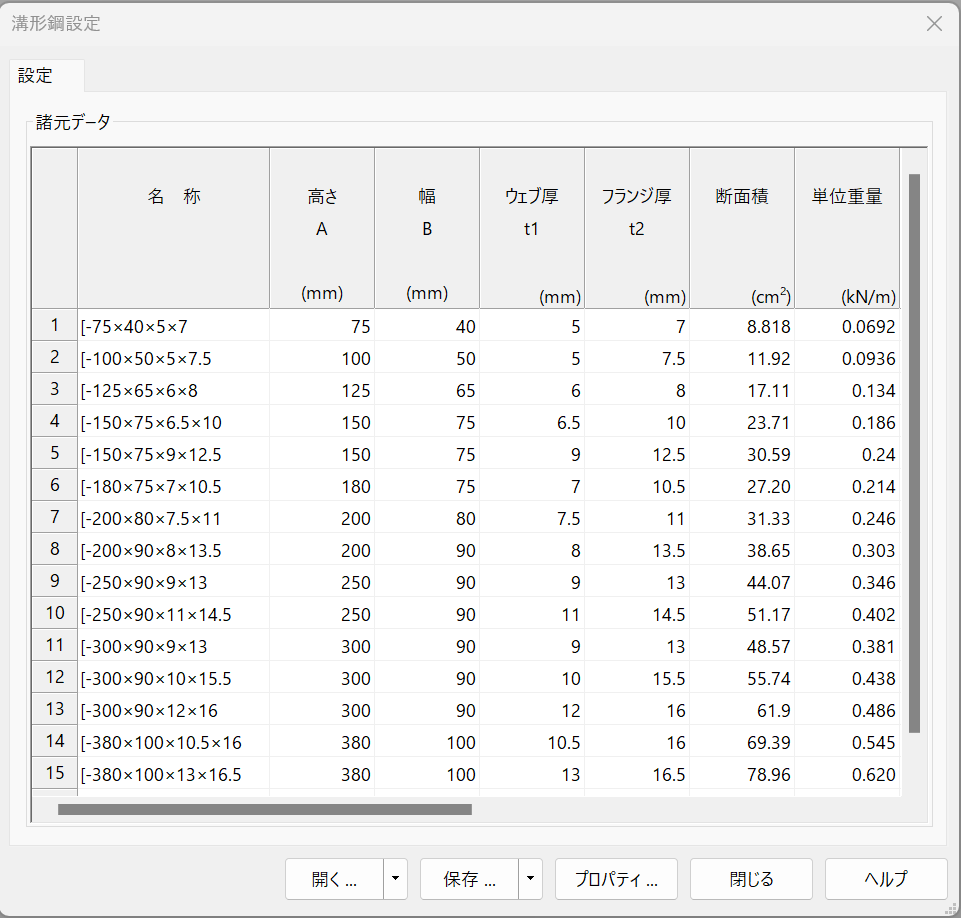Expand the dropdown arrow beside 開く
The height and width of the screenshot is (918, 961).
tap(396, 880)
